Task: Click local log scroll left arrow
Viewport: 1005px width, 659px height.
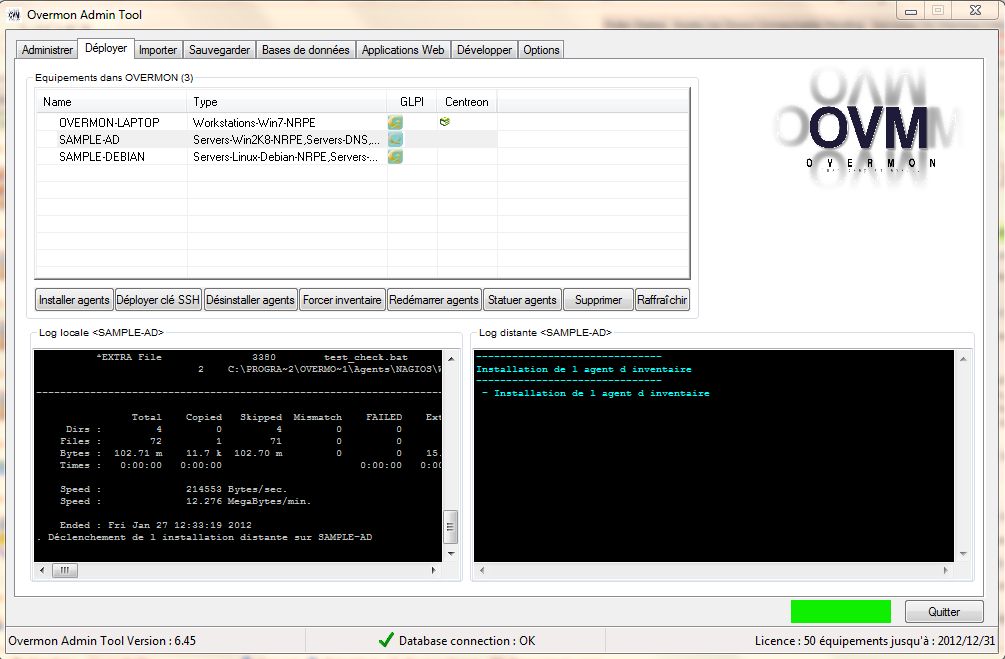Action: (x=42, y=570)
